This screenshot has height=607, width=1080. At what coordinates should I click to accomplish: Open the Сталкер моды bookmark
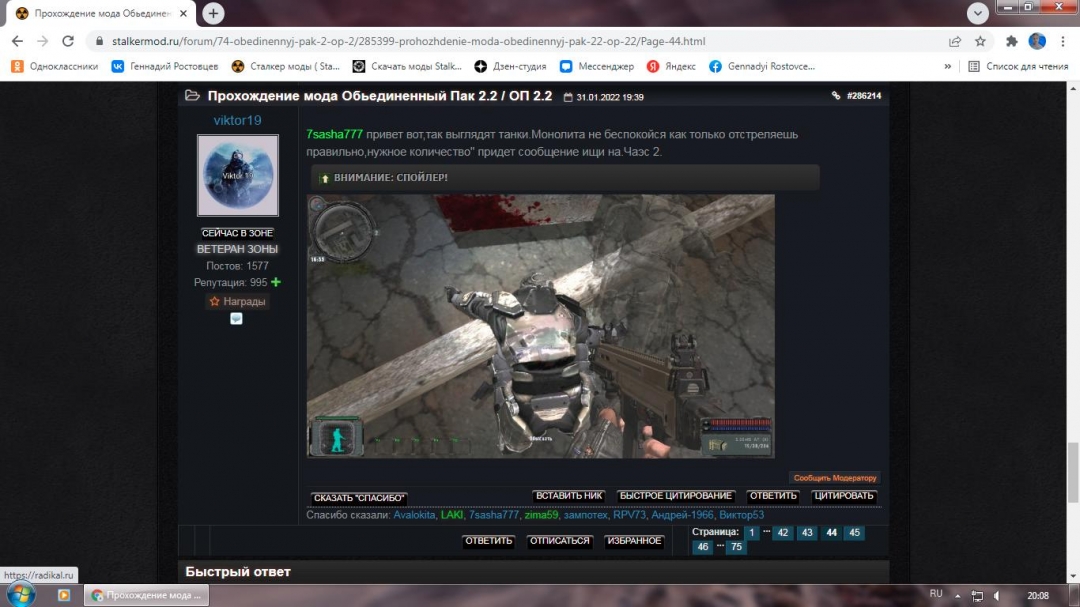pyautogui.click(x=285, y=66)
